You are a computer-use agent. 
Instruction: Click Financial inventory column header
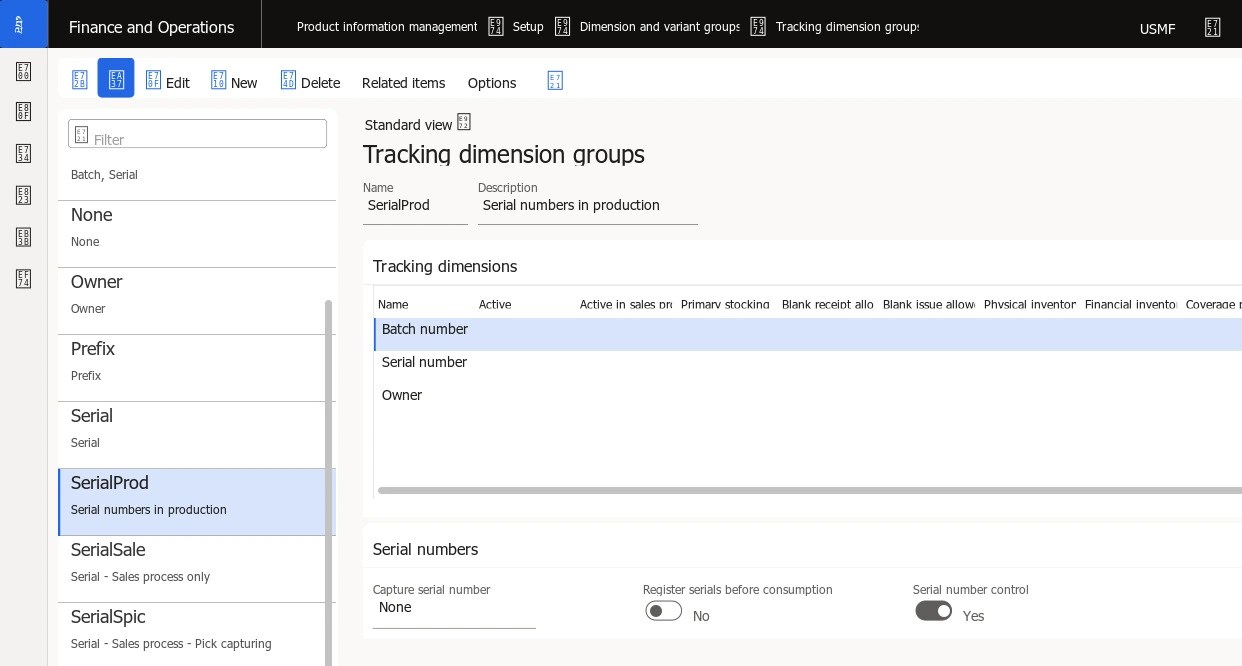1130,304
